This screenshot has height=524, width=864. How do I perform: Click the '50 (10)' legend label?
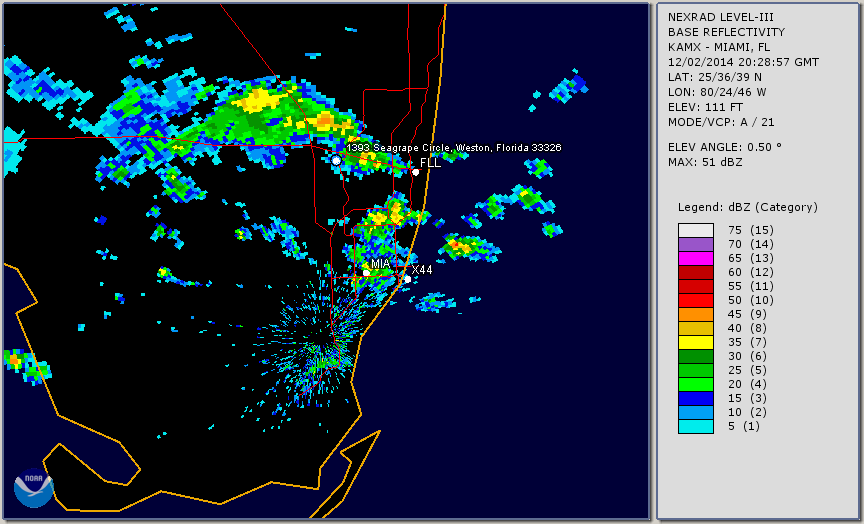[750, 300]
